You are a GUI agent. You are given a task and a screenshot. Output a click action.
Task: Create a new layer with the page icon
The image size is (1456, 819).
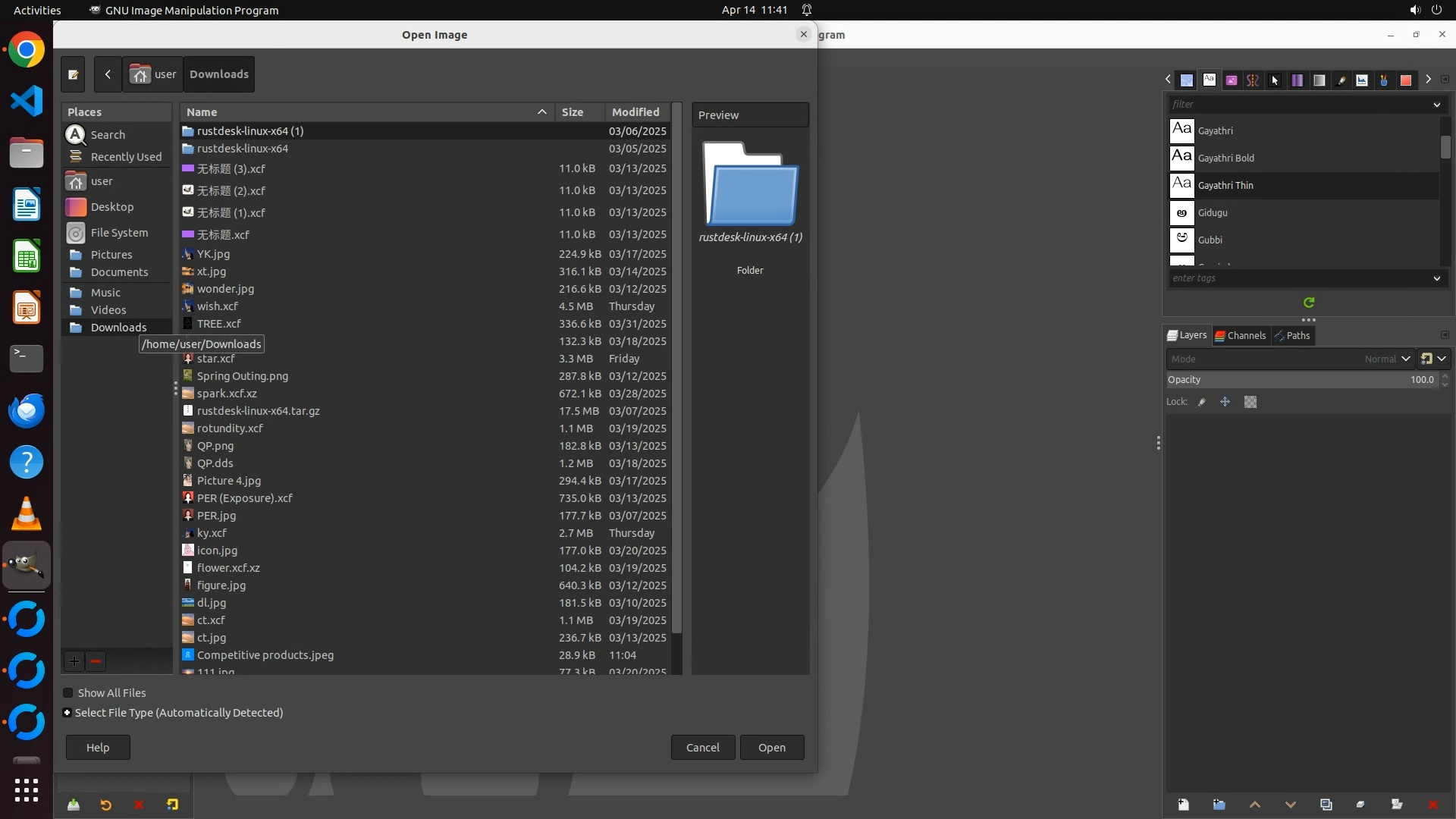point(1183,805)
